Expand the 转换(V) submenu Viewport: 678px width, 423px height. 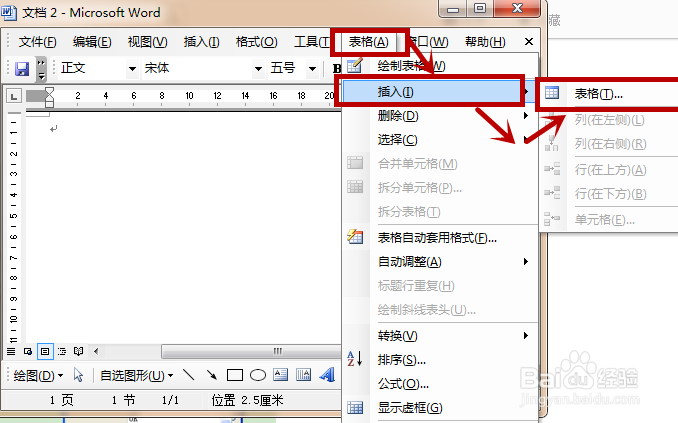click(526, 335)
